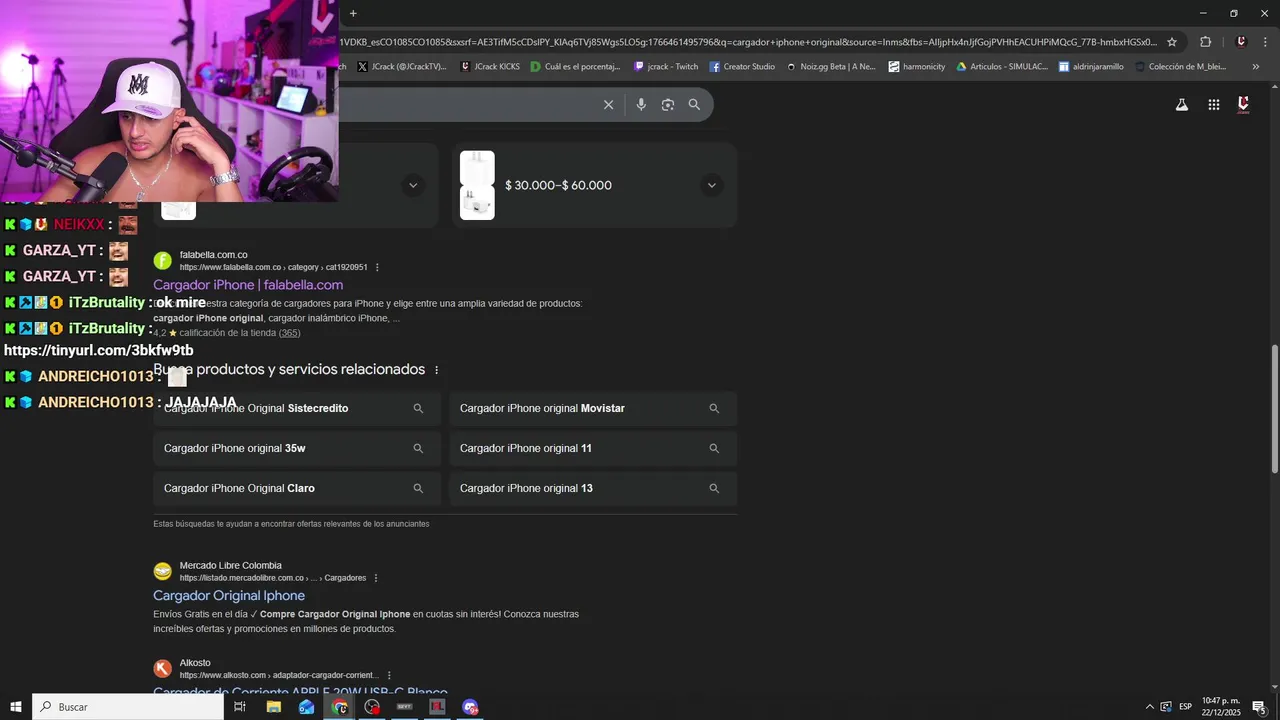Open the Cuál es el porcentaj bookmark
Screen dimensions: 1280x720
pyautogui.click(x=576, y=67)
